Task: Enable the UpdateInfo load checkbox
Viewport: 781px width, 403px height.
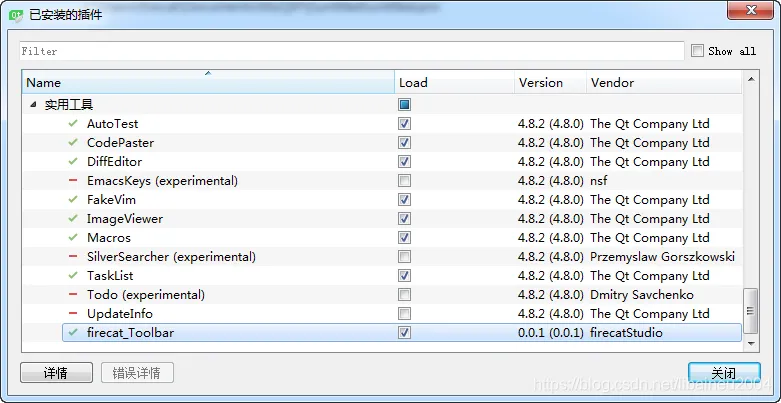Action: pyautogui.click(x=404, y=313)
